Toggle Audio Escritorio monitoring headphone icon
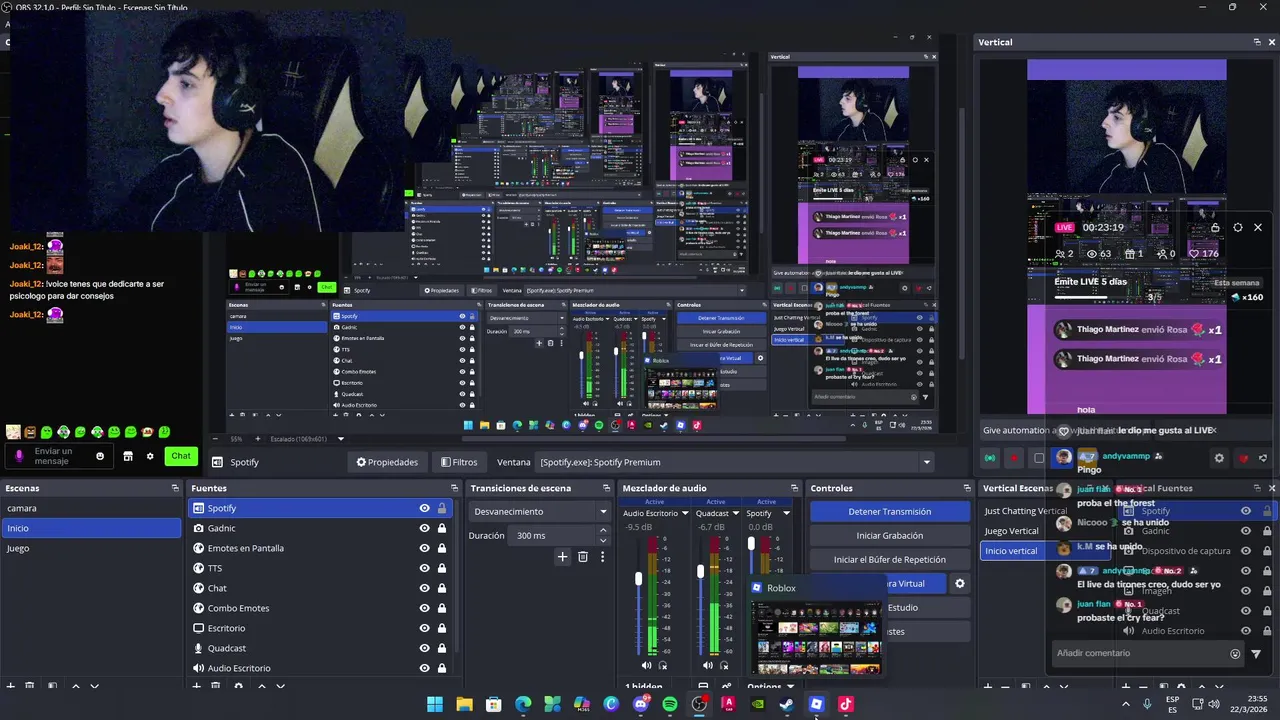Screen dimensions: 1280x720 click(x=662, y=665)
